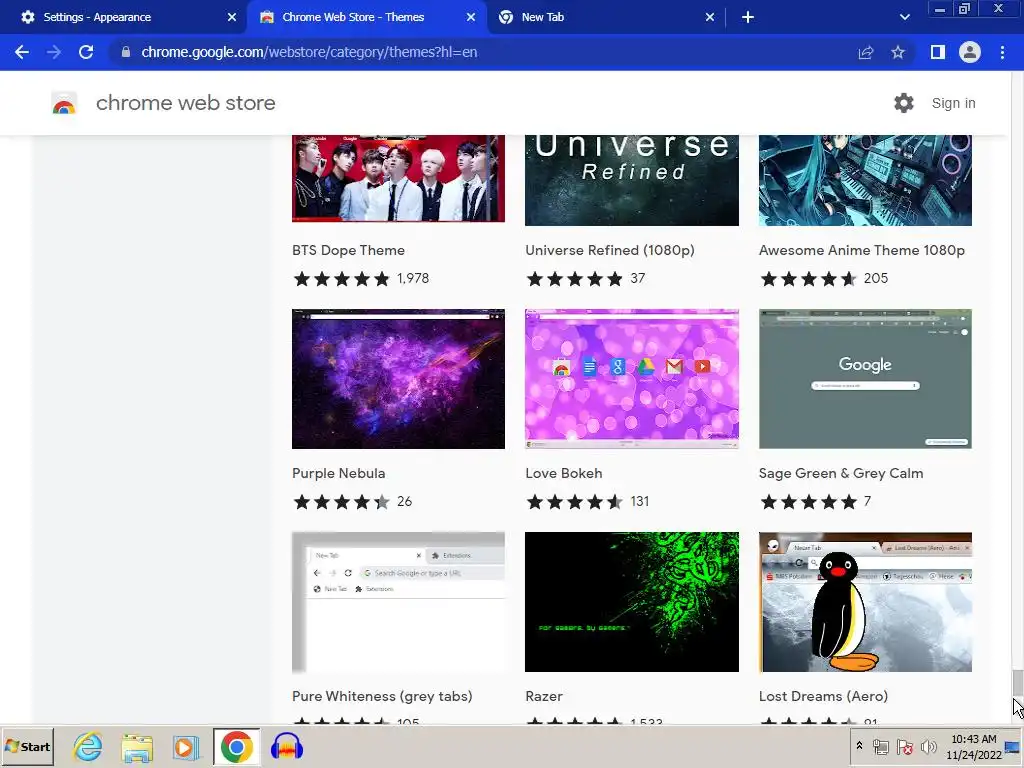Image resolution: width=1024 pixels, height=768 pixels.
Task: Click Sage Green & Grey Calm title
Action: [841, 473]
